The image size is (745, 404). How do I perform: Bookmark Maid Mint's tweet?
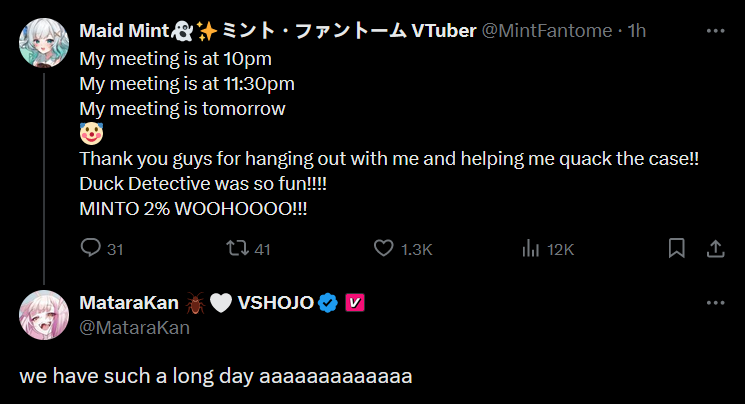pyautogui.click(x=676, y=248)
